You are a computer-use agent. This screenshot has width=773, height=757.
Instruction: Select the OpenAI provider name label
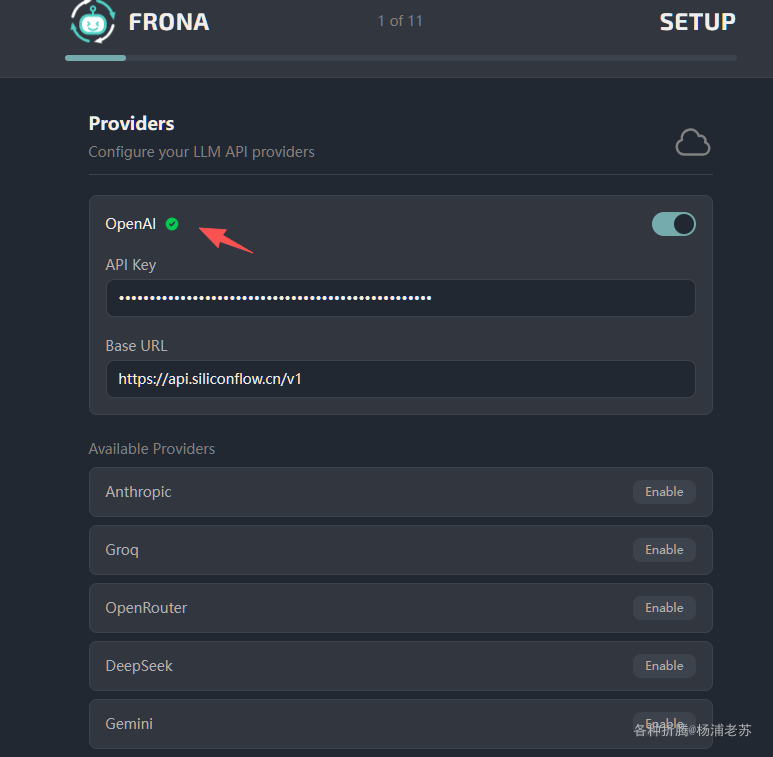click(x=131, y=224)
